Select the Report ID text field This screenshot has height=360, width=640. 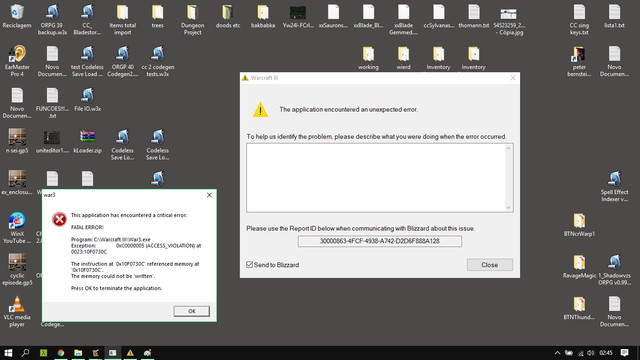[380, 241]
